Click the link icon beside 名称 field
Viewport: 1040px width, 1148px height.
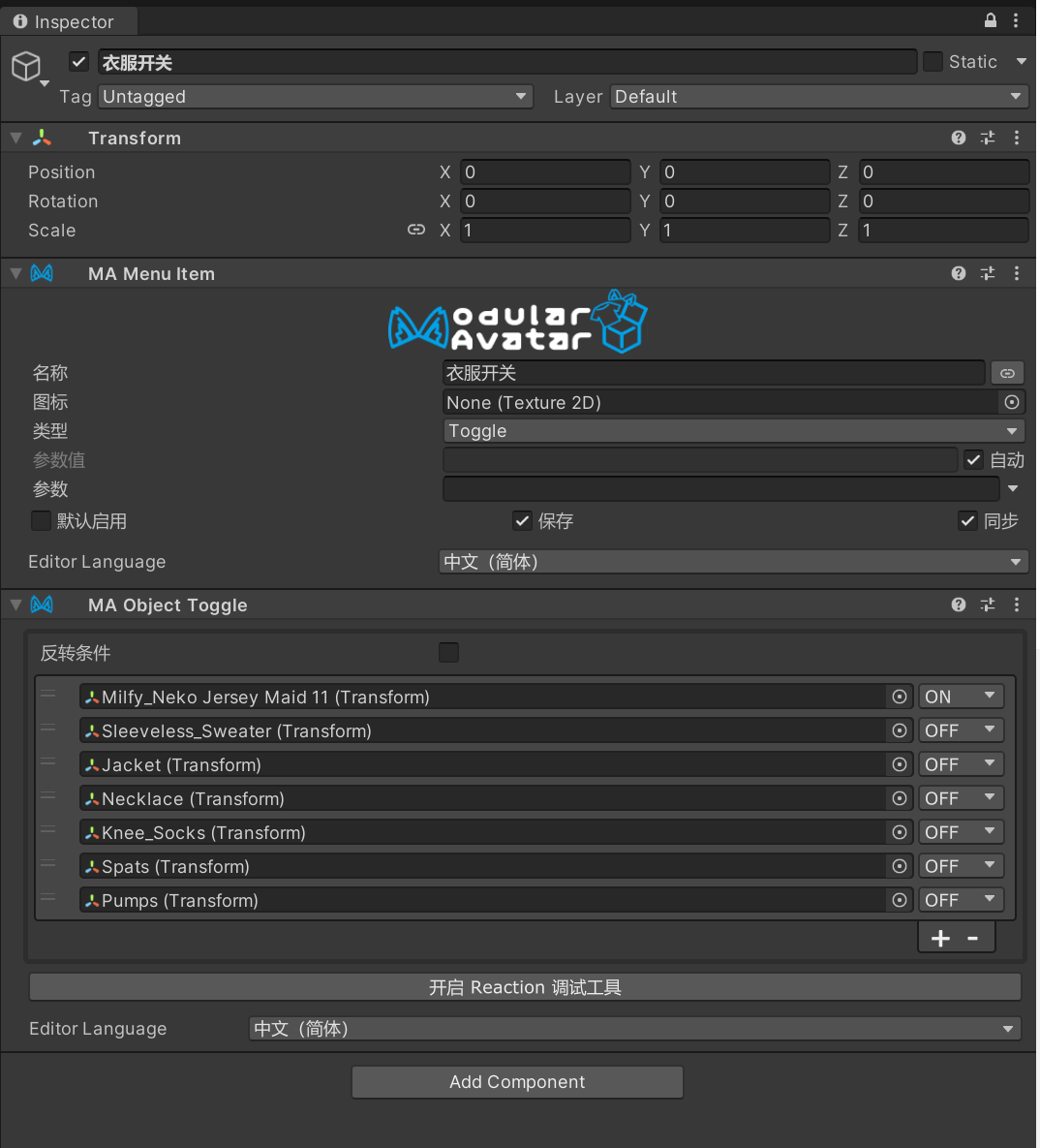[1007, 373]
